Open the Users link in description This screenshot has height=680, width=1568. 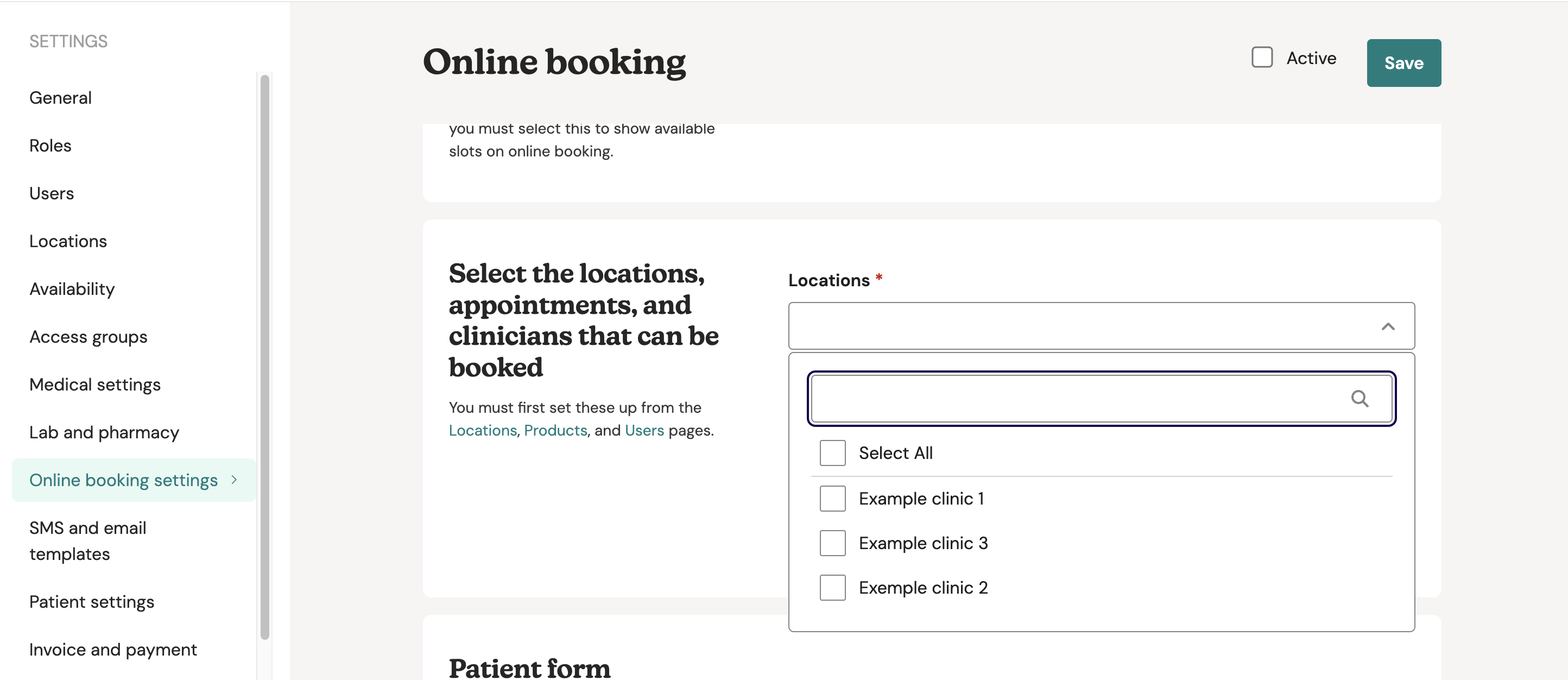tap(644, 430)
